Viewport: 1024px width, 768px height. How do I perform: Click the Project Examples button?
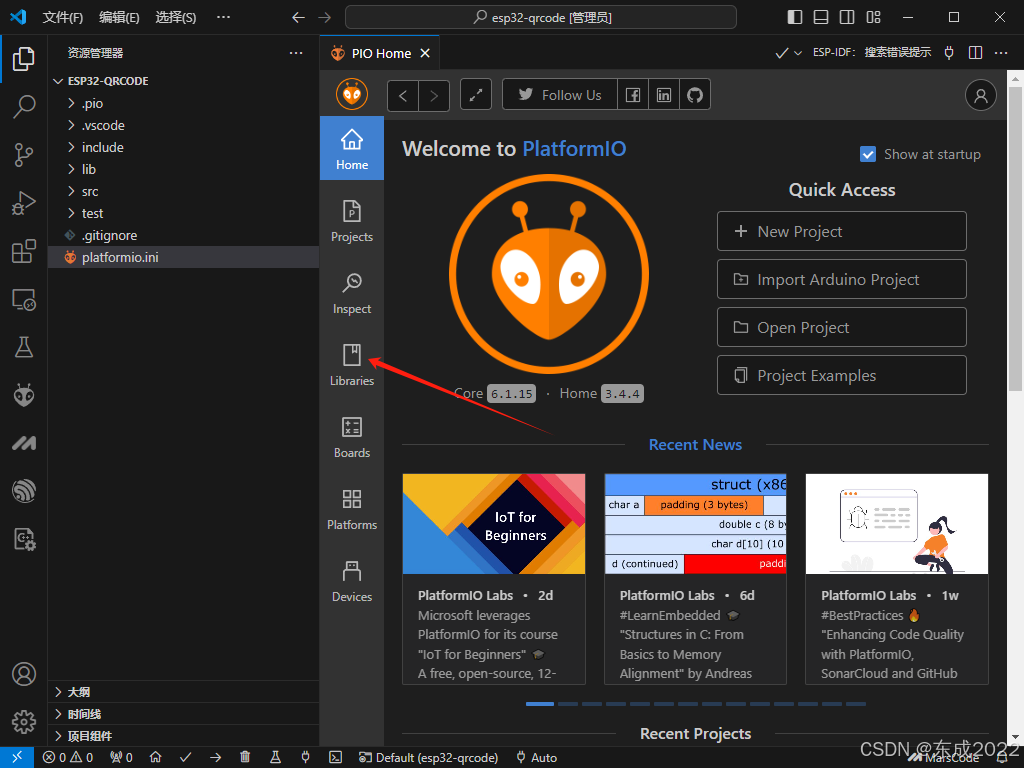pos(842,376)
